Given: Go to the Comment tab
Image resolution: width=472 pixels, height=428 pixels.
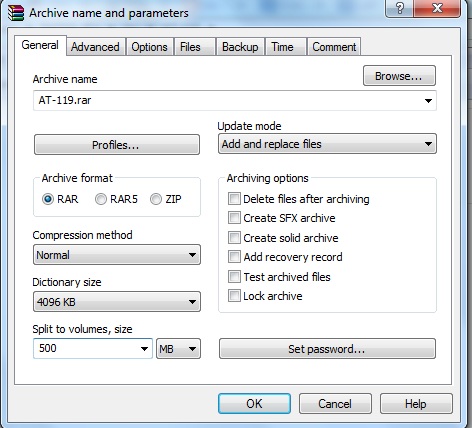Looking at the screenshot, I should [334, 47].
